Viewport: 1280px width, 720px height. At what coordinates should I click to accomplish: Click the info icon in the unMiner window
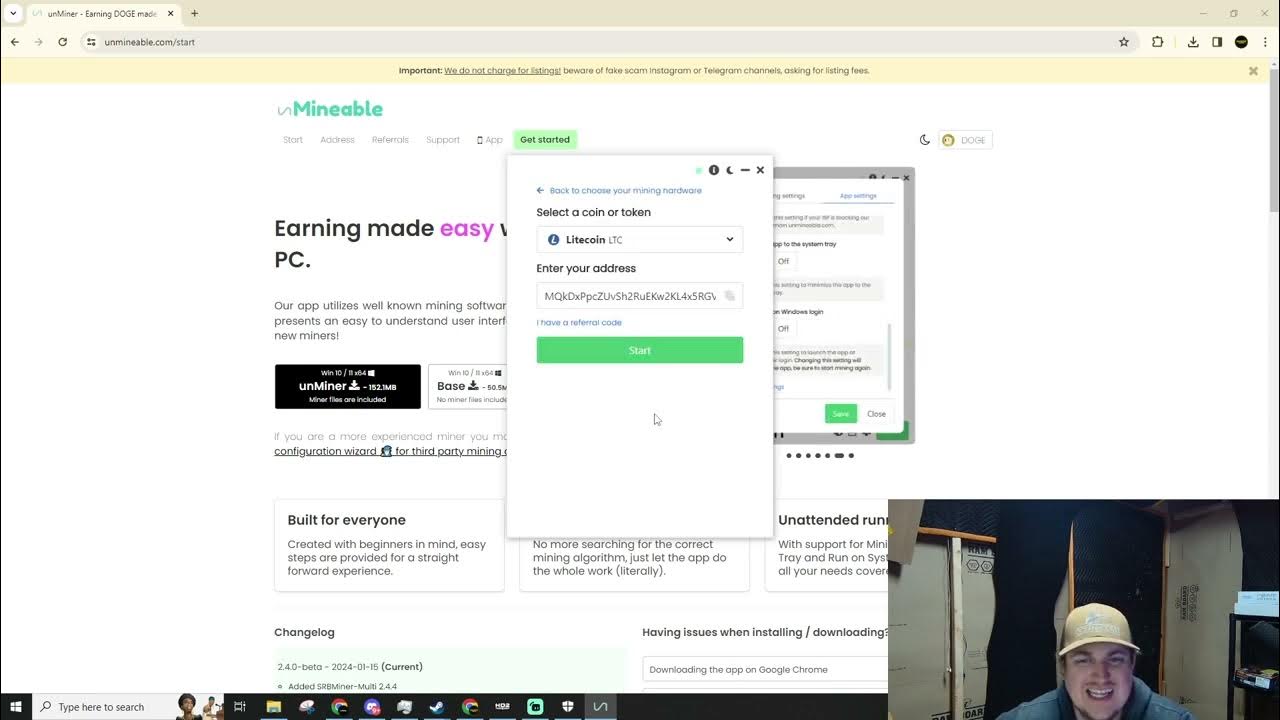click(714, 170)
